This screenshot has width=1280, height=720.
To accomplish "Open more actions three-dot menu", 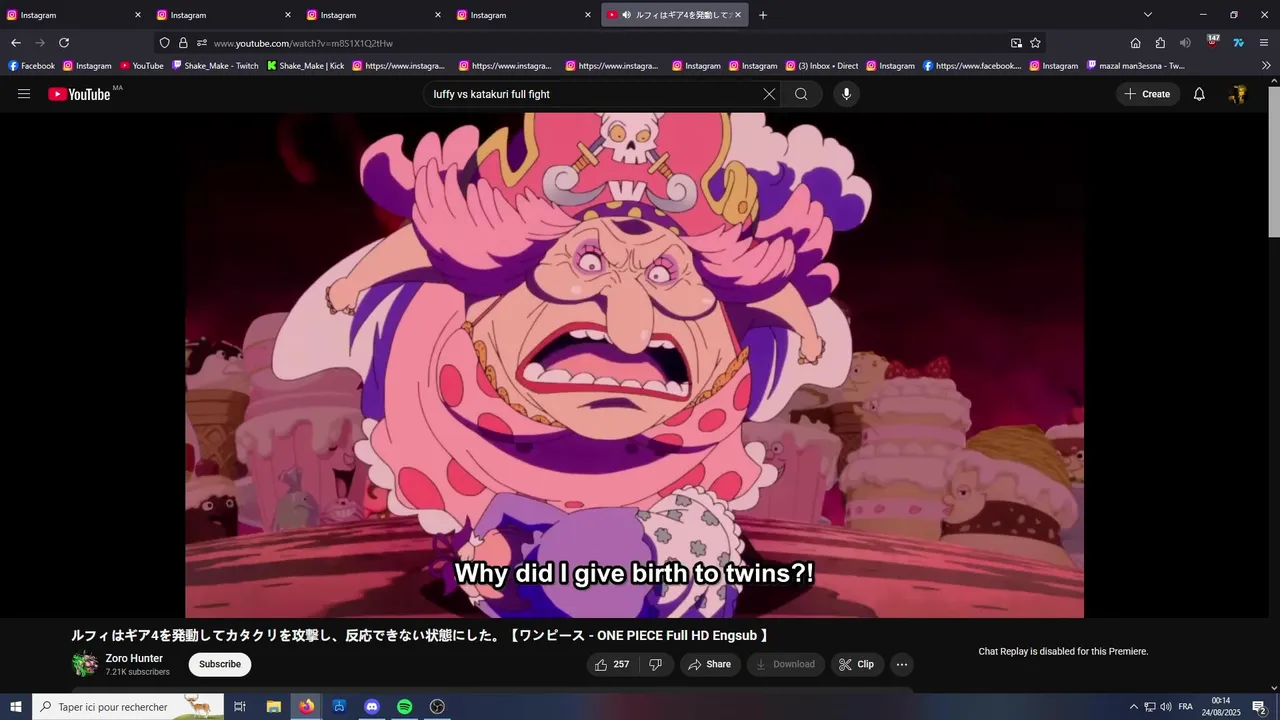I will 902,664.
